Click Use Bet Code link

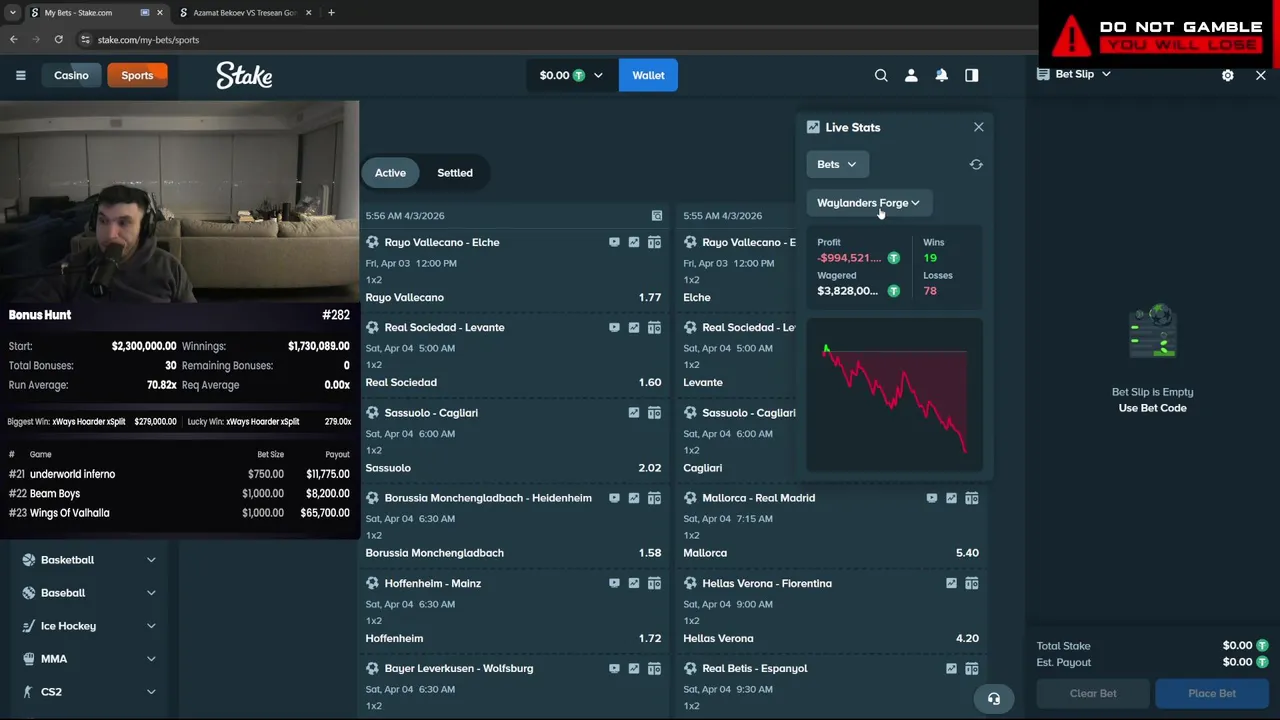1152,408
